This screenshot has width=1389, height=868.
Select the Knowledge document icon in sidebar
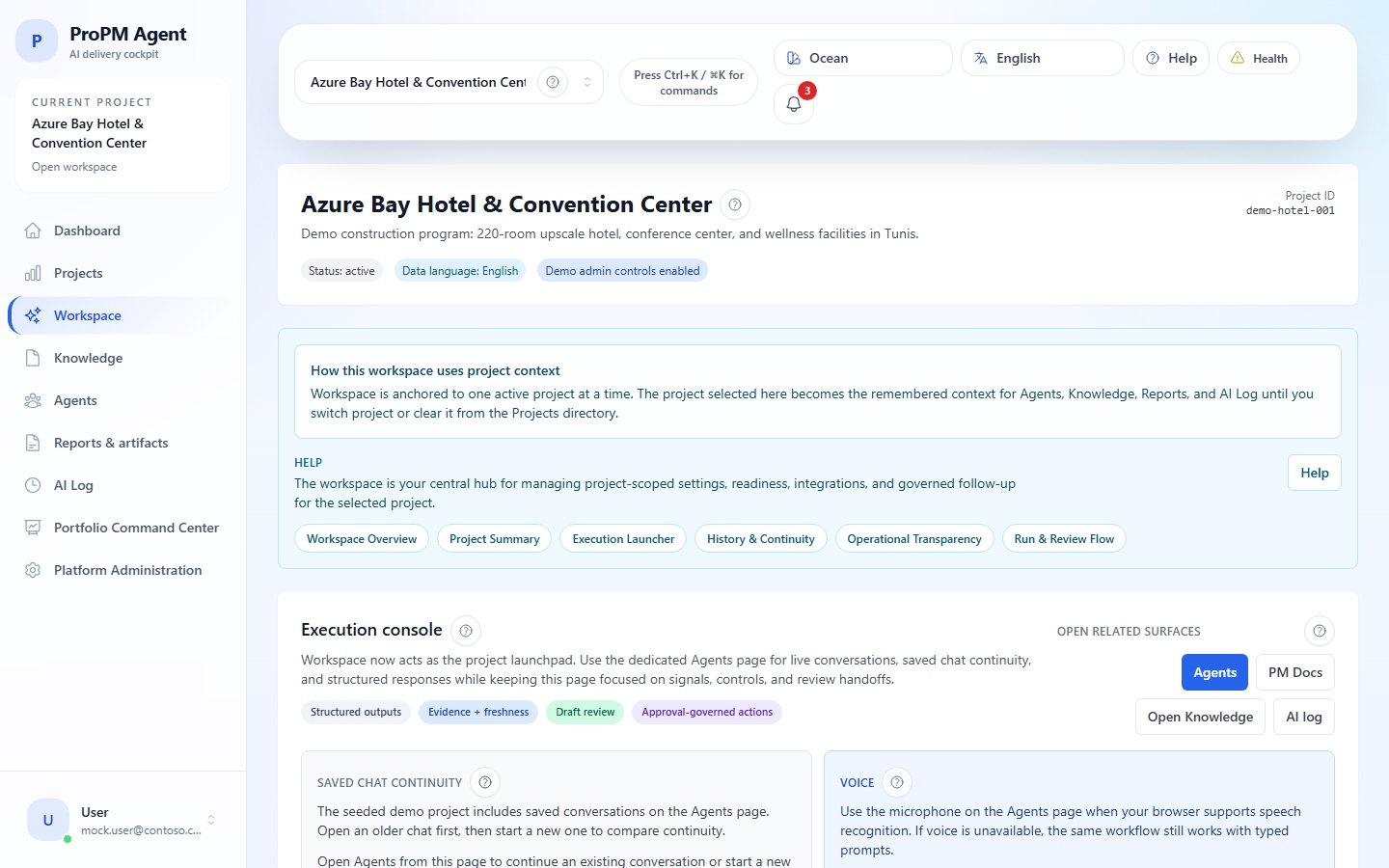coord(33,358)
